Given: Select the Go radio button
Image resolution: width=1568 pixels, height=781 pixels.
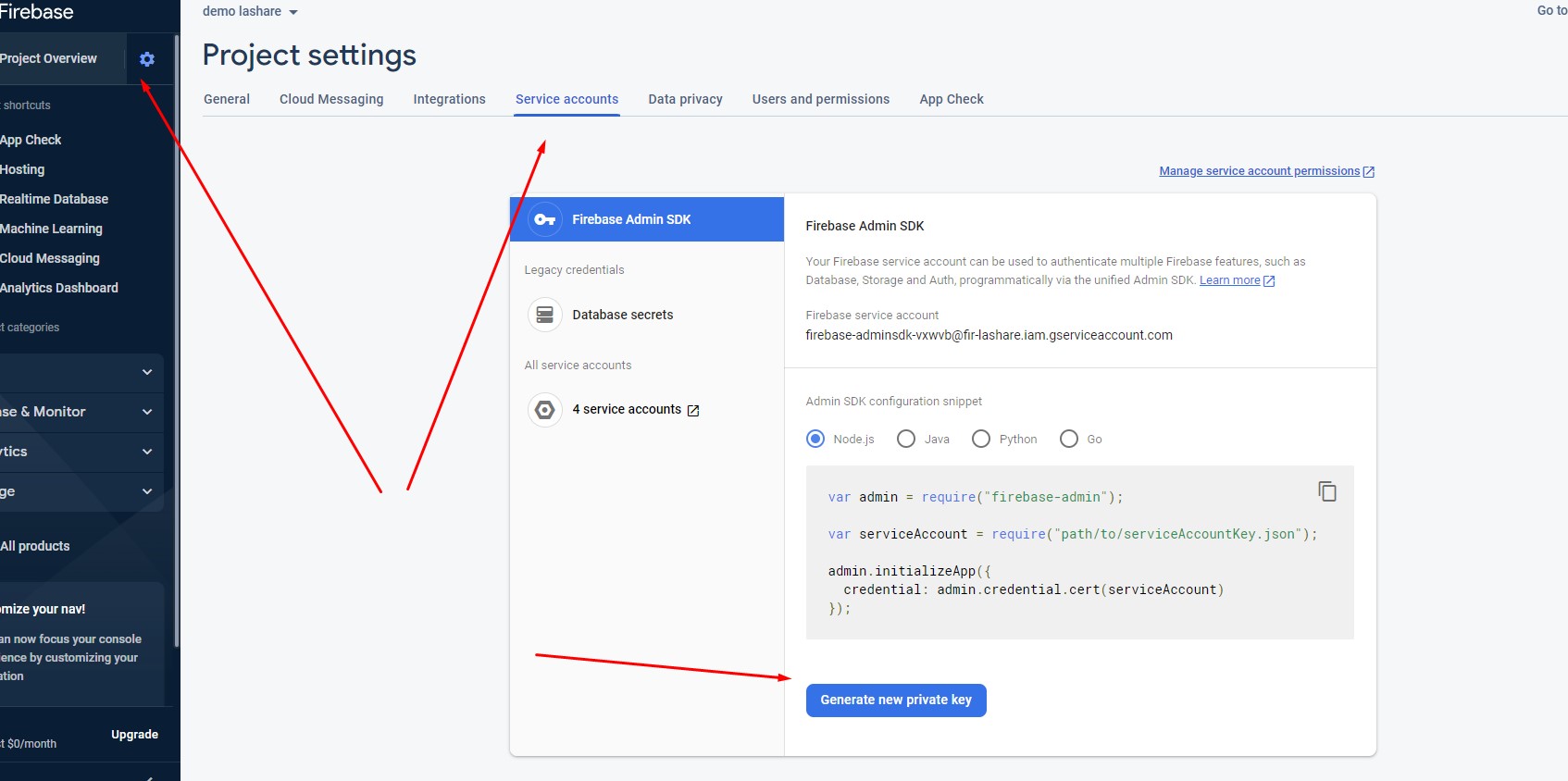Looking at the screenshot, I should (x=1069, y=439).
